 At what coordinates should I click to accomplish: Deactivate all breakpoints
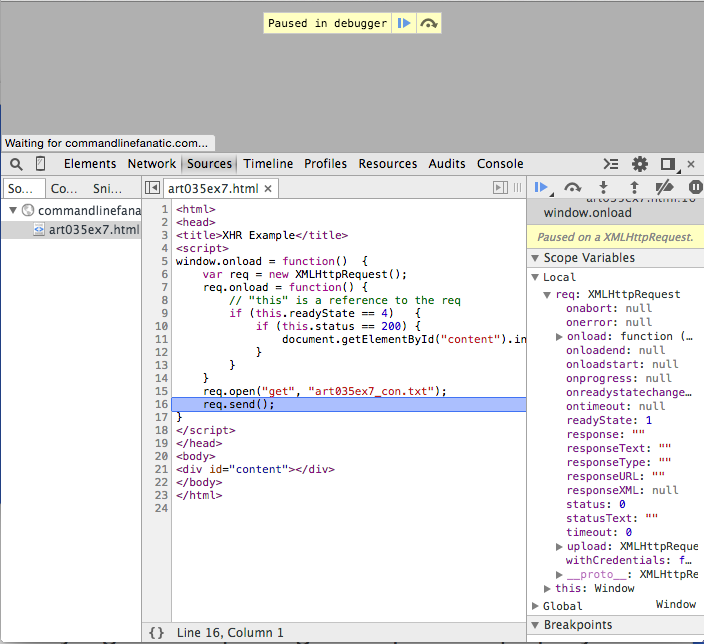664,187
